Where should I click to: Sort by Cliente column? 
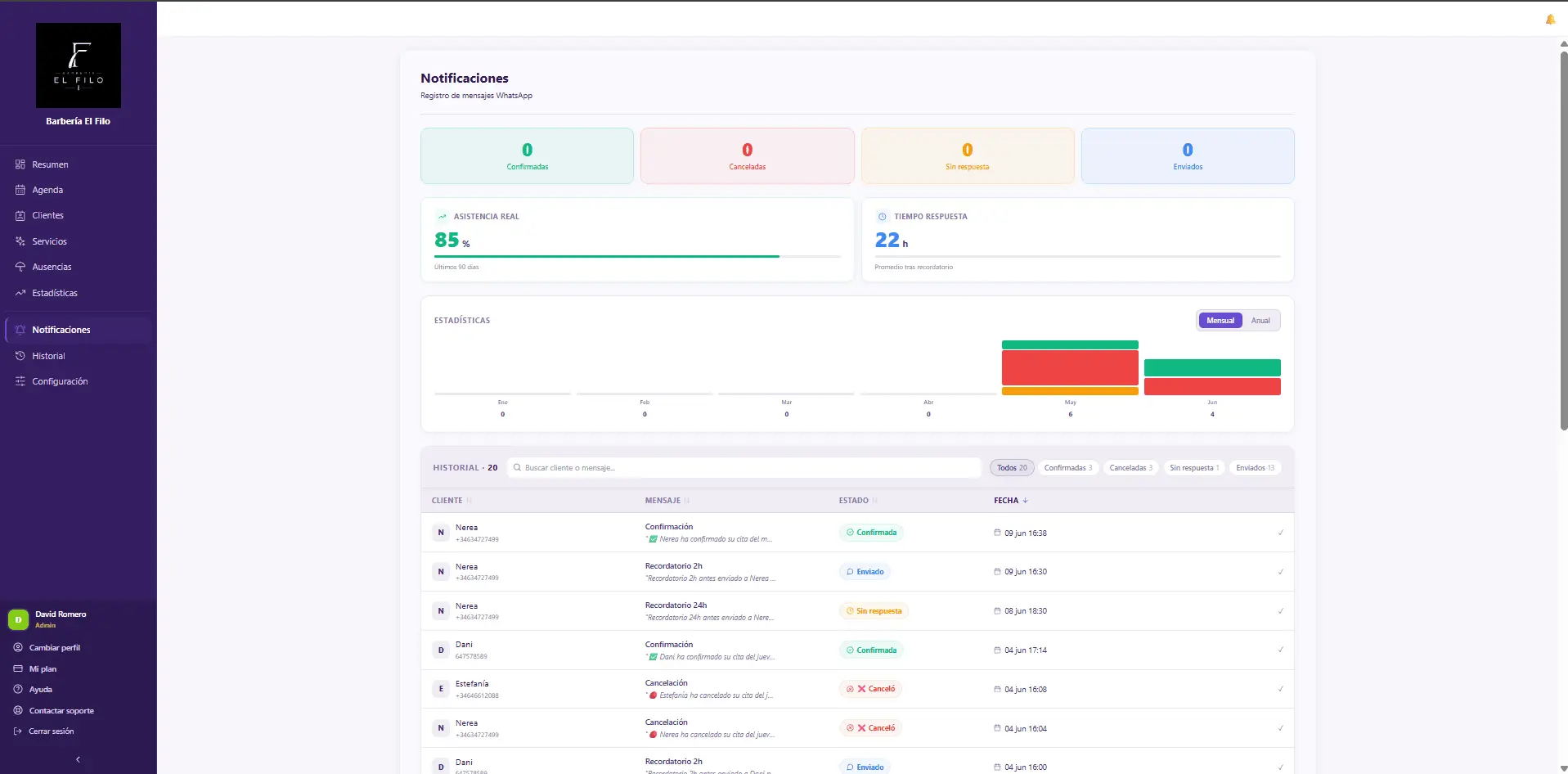click(x=452, y=501)
